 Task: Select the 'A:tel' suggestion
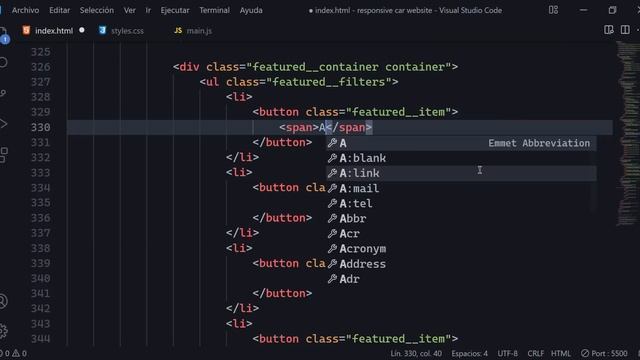coord(461,203)
